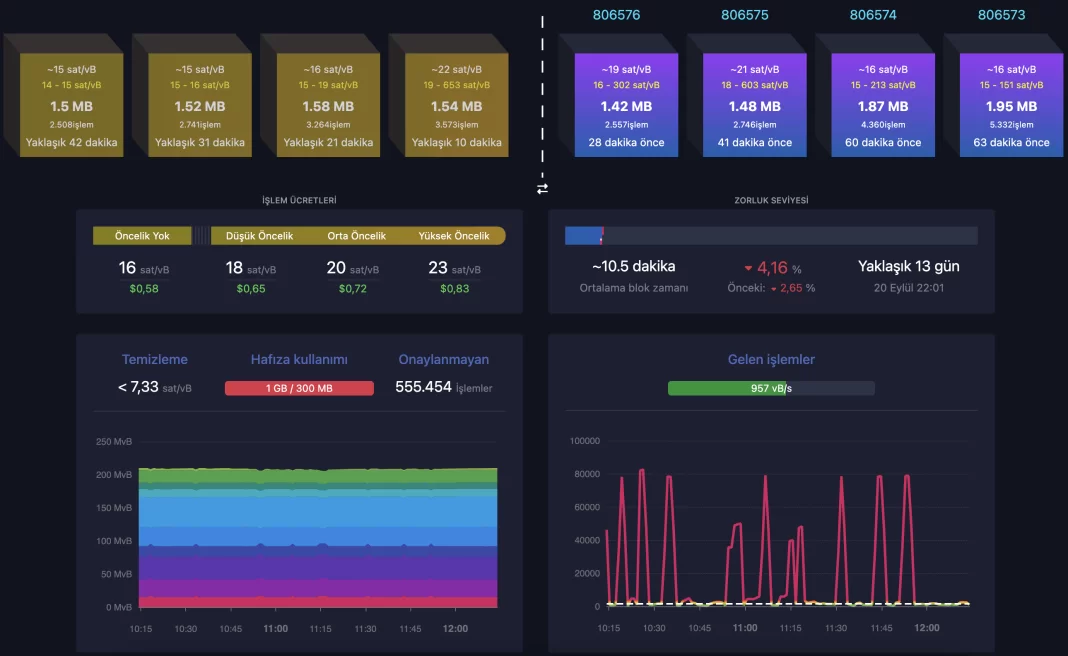Open block height 806574 link
1068x656 pixels.
pos(873,15)
